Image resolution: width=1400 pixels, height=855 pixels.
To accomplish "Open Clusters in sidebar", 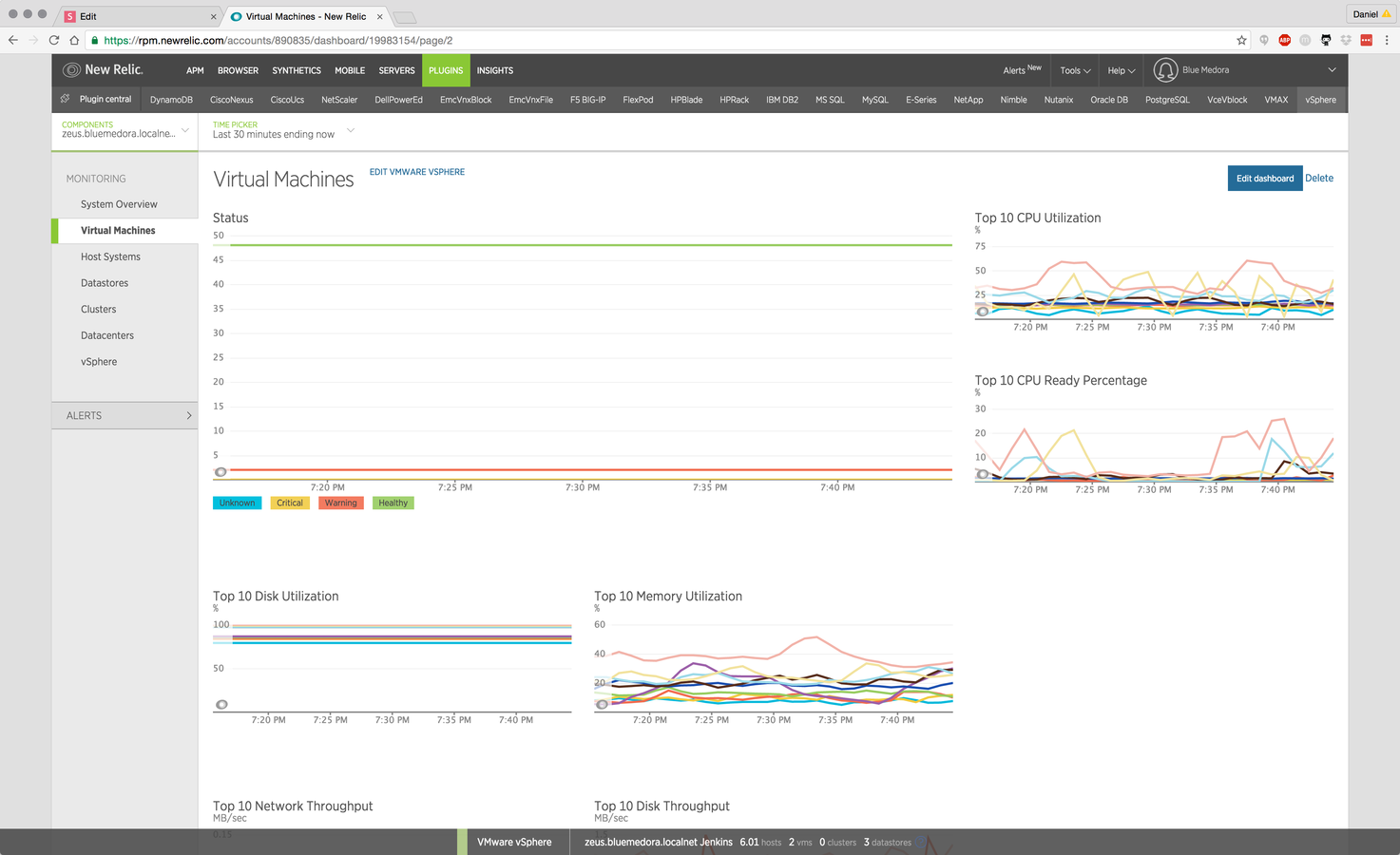I will 99,310.
